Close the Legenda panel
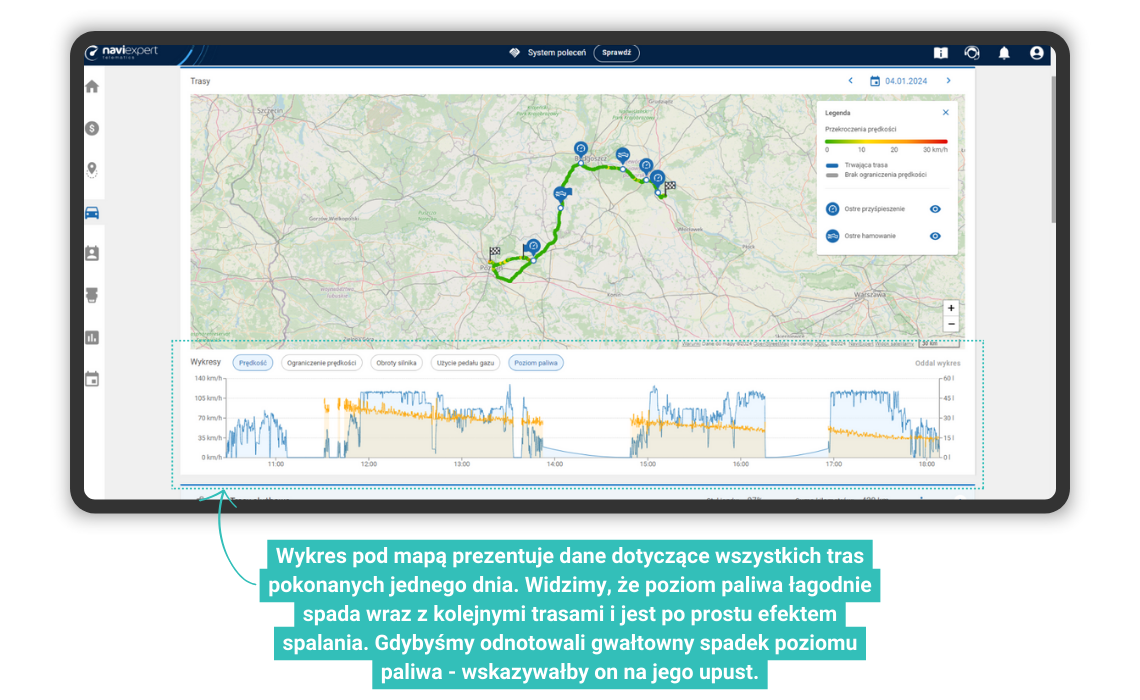Viewport: 1140px width, 700px height. point(945,113)
